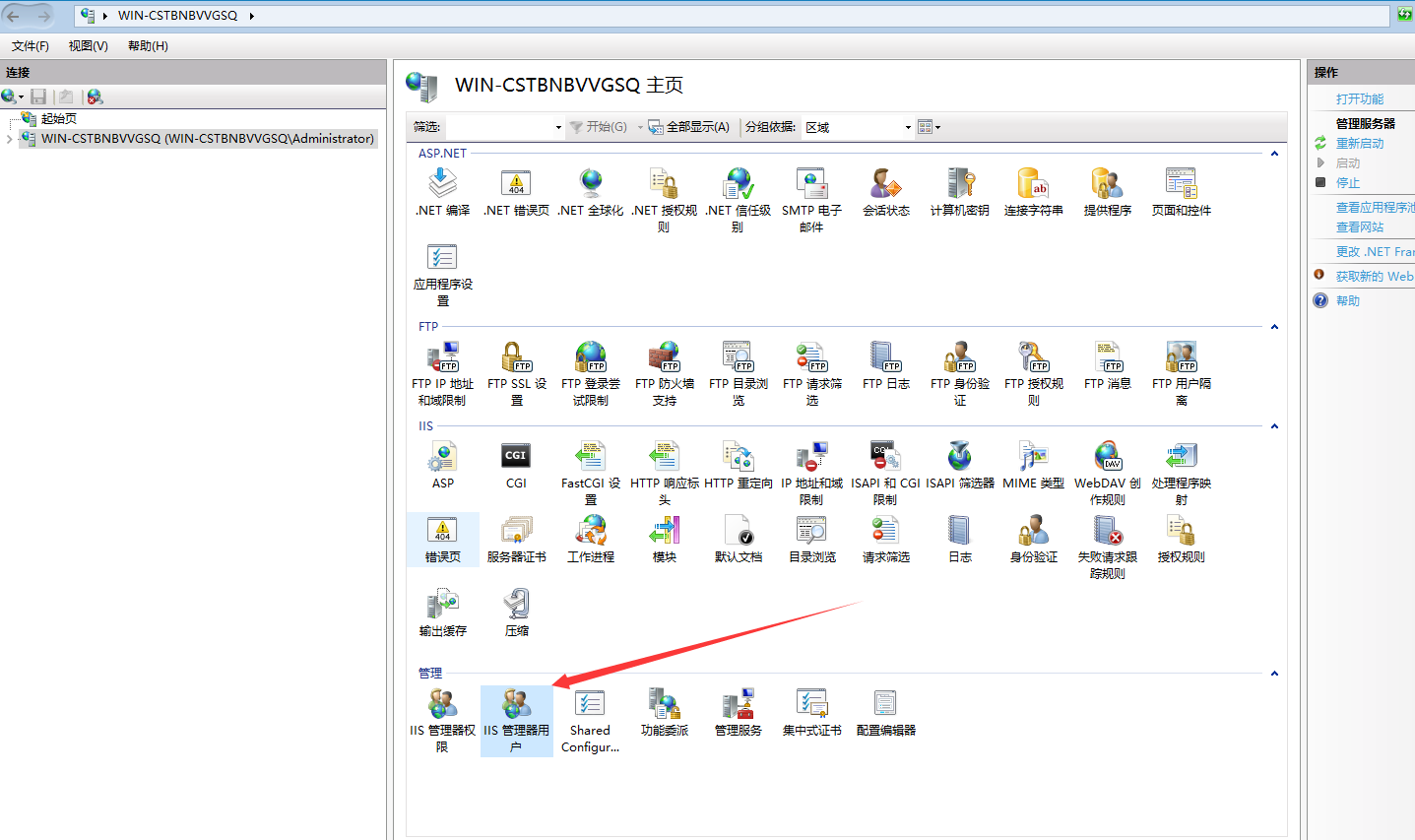1415x840 pixels.
Task: Select the 起始页 tree item
Action: tap(59, 119)
